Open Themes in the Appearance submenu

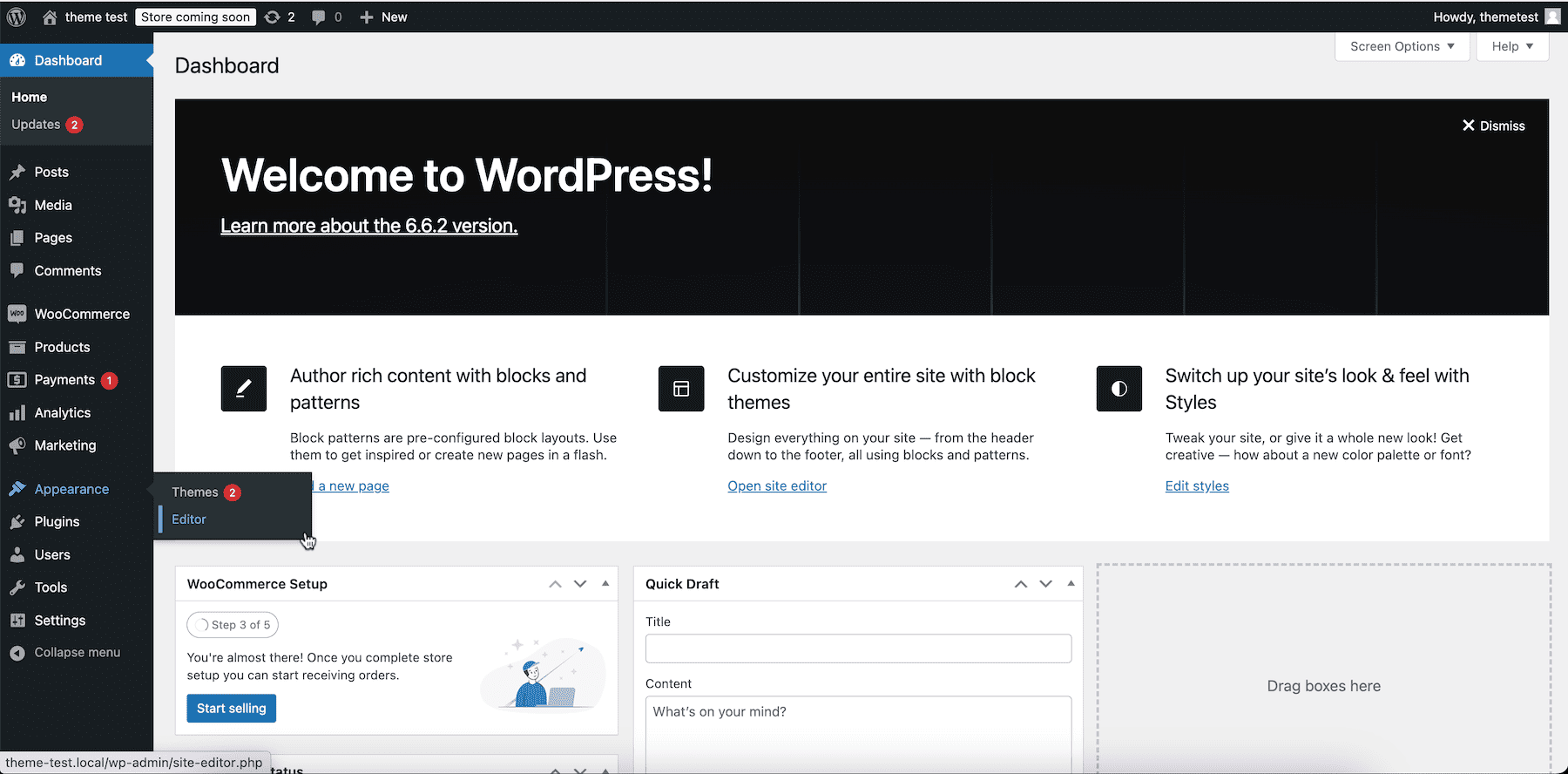(x=195, y=492)
